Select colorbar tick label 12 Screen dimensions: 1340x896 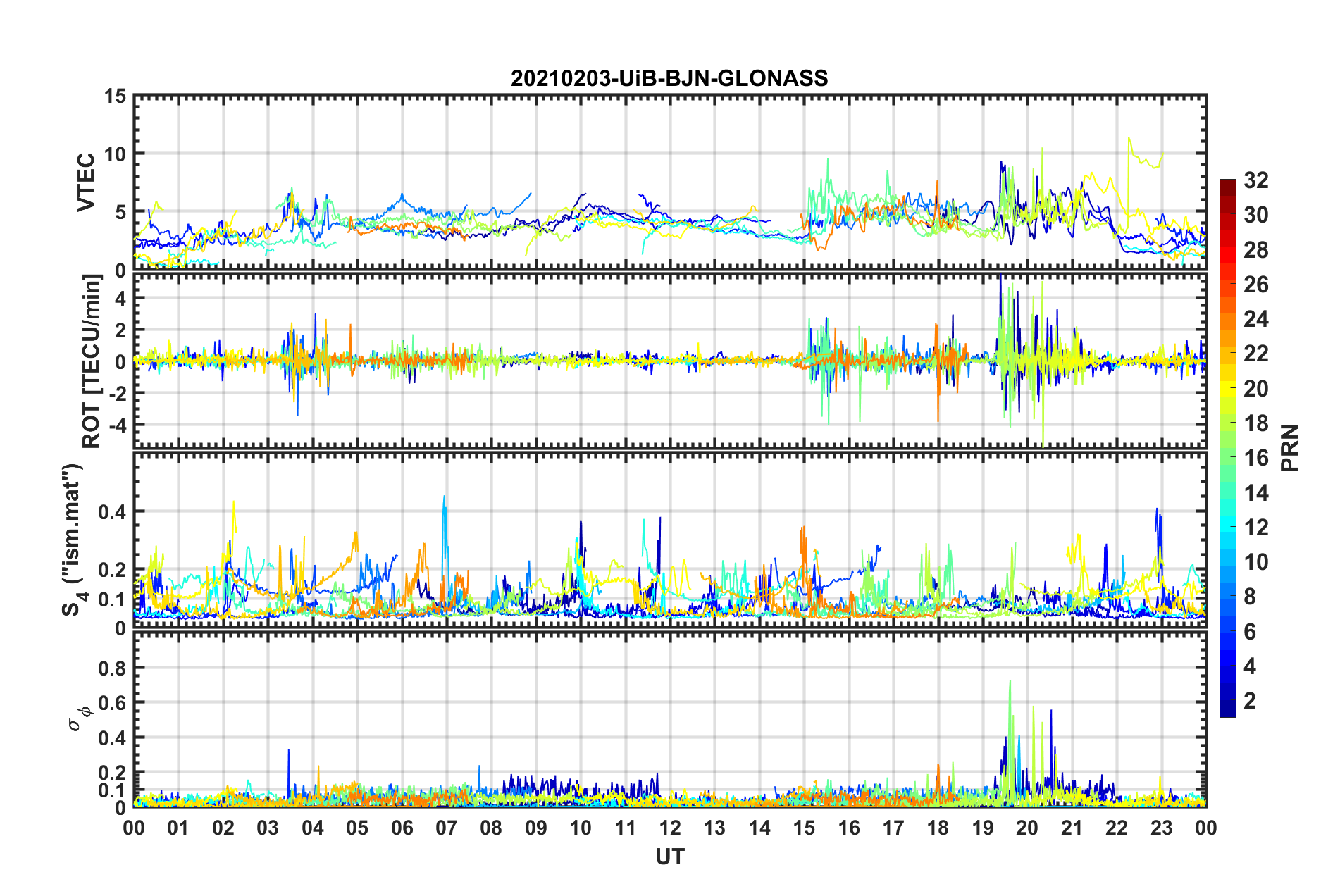point(1256,528)
